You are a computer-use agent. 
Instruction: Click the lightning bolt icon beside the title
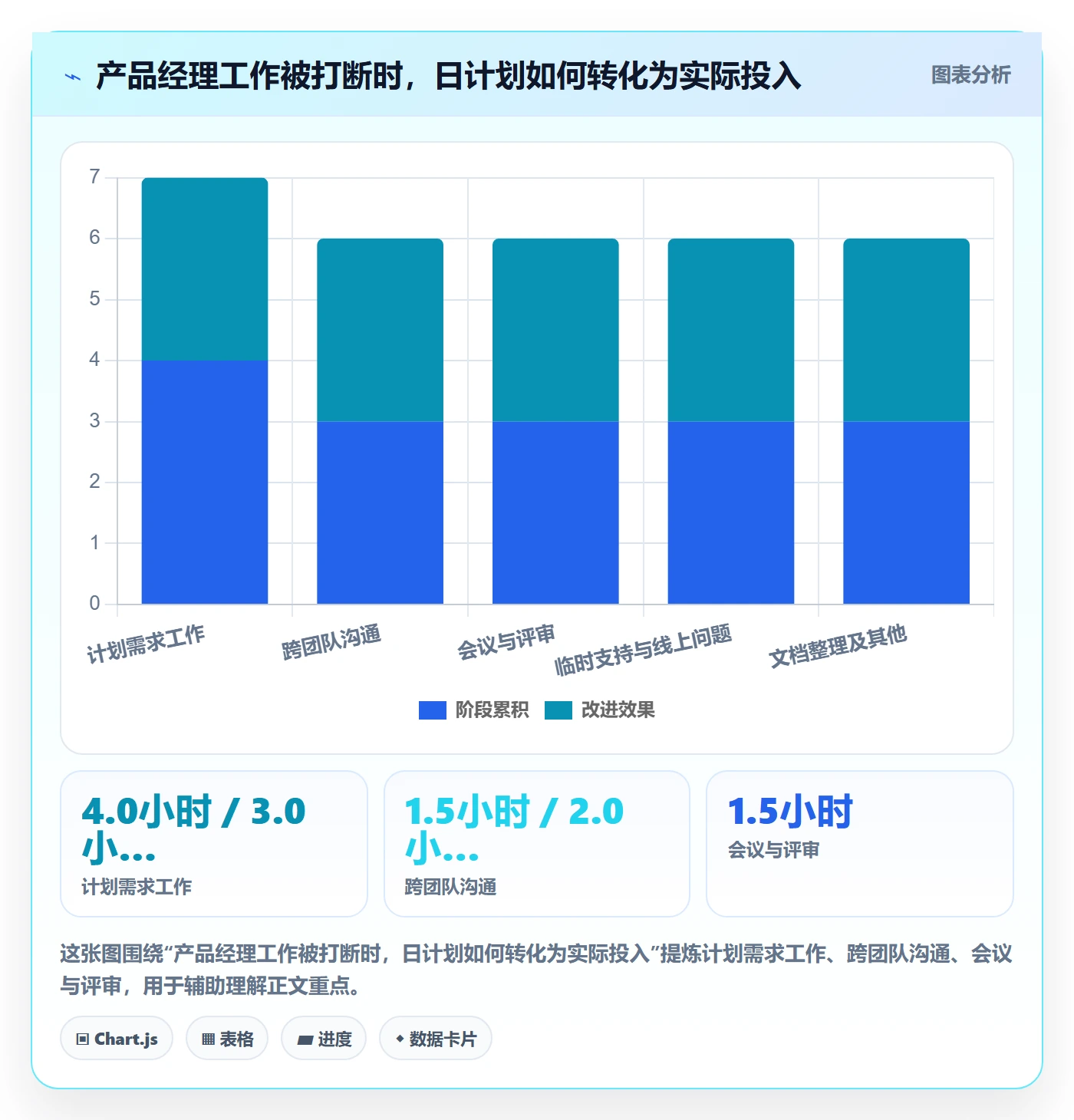[73, 77]
